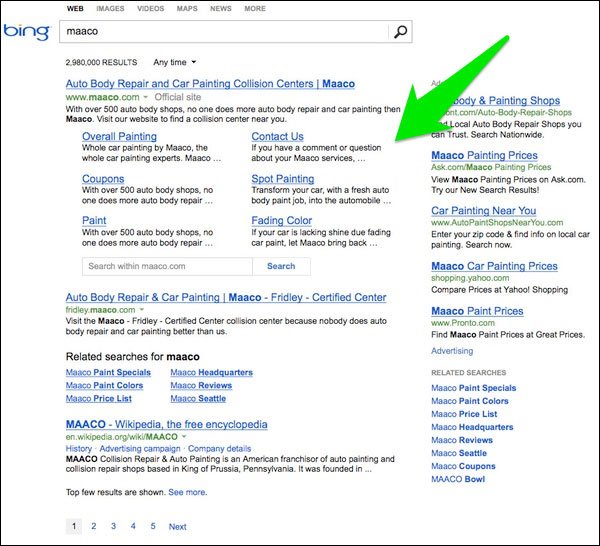
Task: Expand the arrow next to www.maaco.com
Action: pyautogui.click(x=145, y=97)
